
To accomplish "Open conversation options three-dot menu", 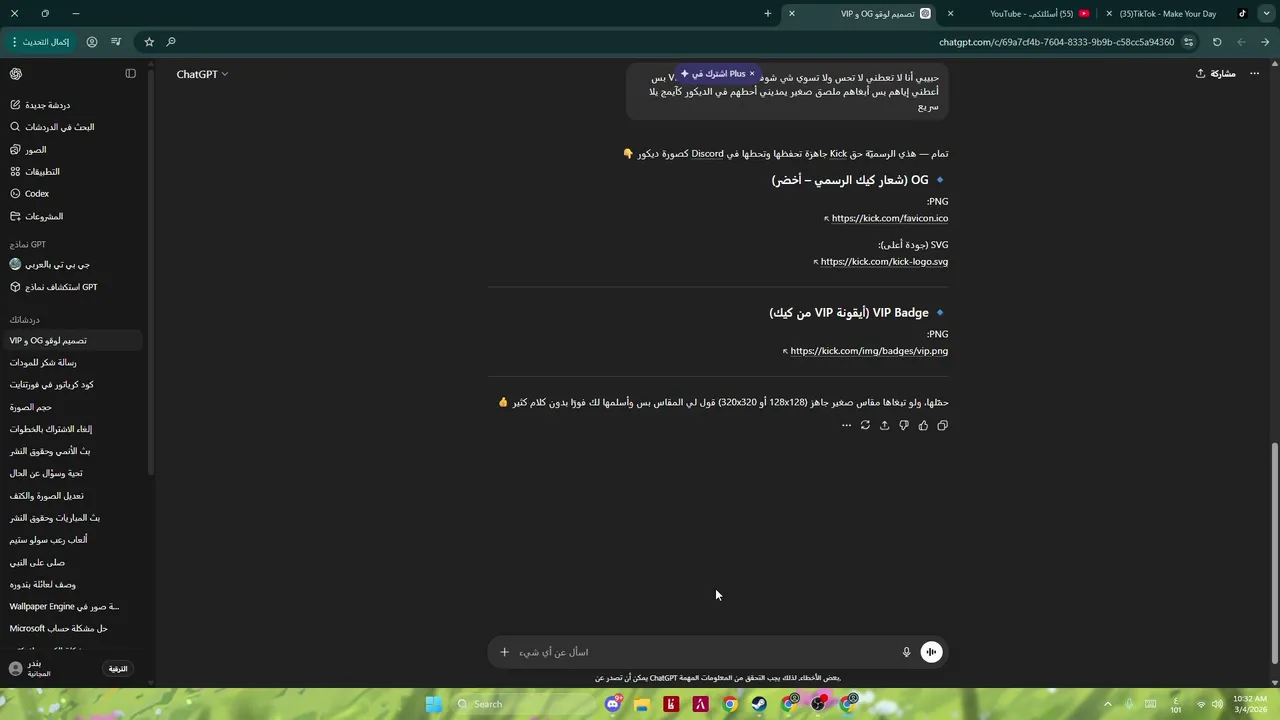I will pyautogui.click(x=1254, y=74).
